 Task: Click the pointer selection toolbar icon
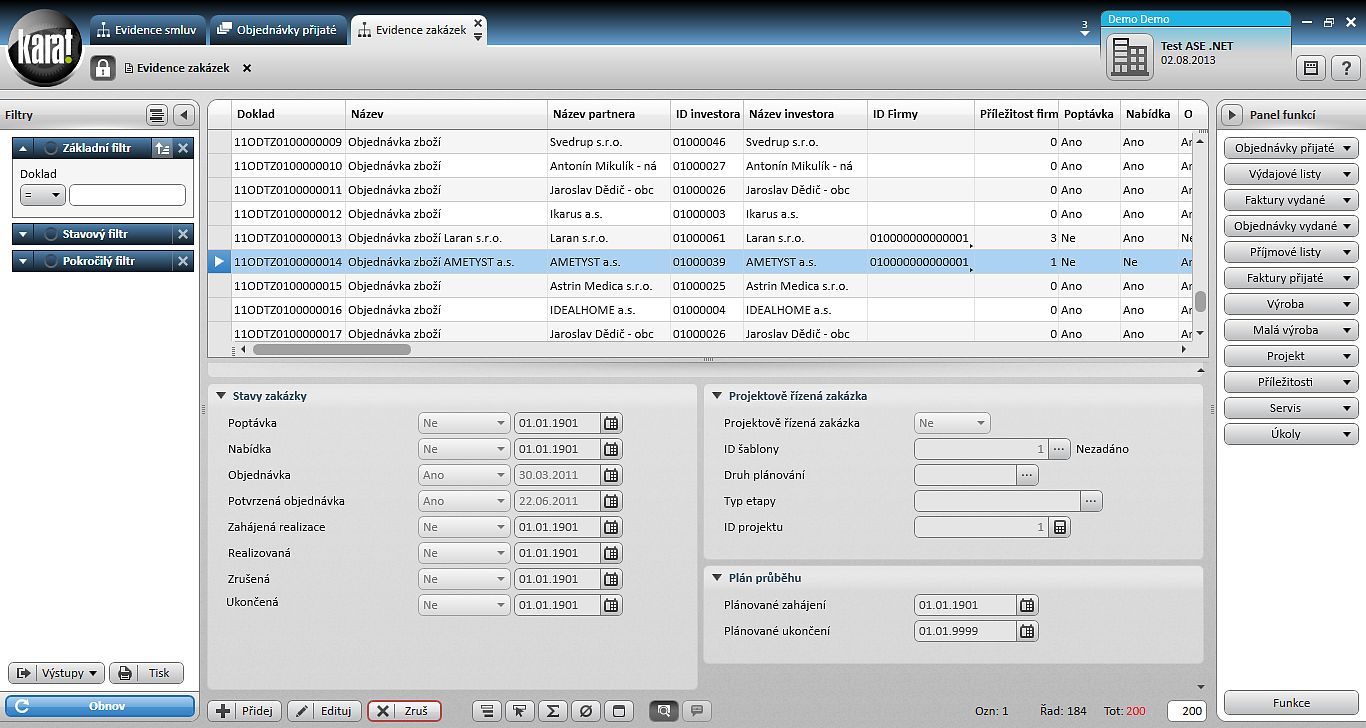click(x=518, y=711)
